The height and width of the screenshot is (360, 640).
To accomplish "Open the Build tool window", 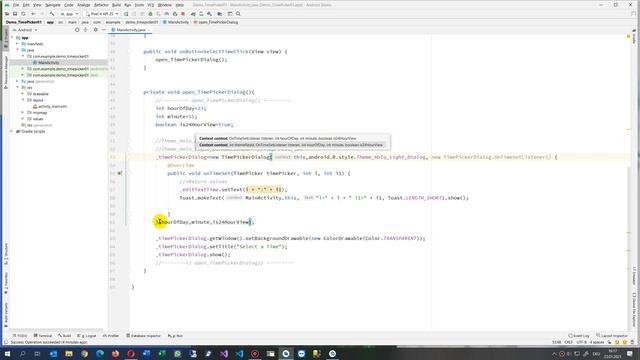I will click(64, 336).
